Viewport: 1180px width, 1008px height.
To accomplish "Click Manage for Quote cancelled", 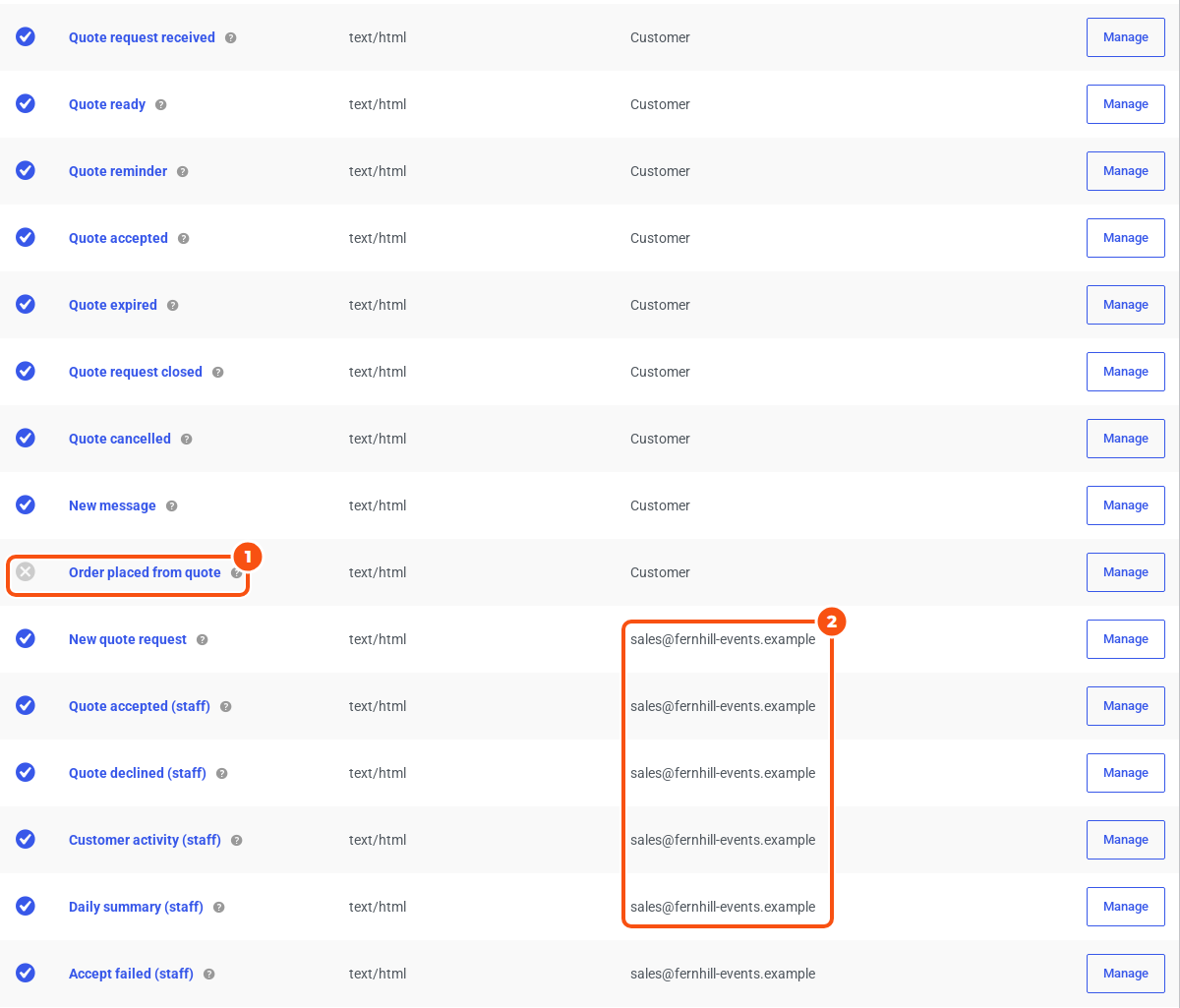I will tap(1126, 439).
